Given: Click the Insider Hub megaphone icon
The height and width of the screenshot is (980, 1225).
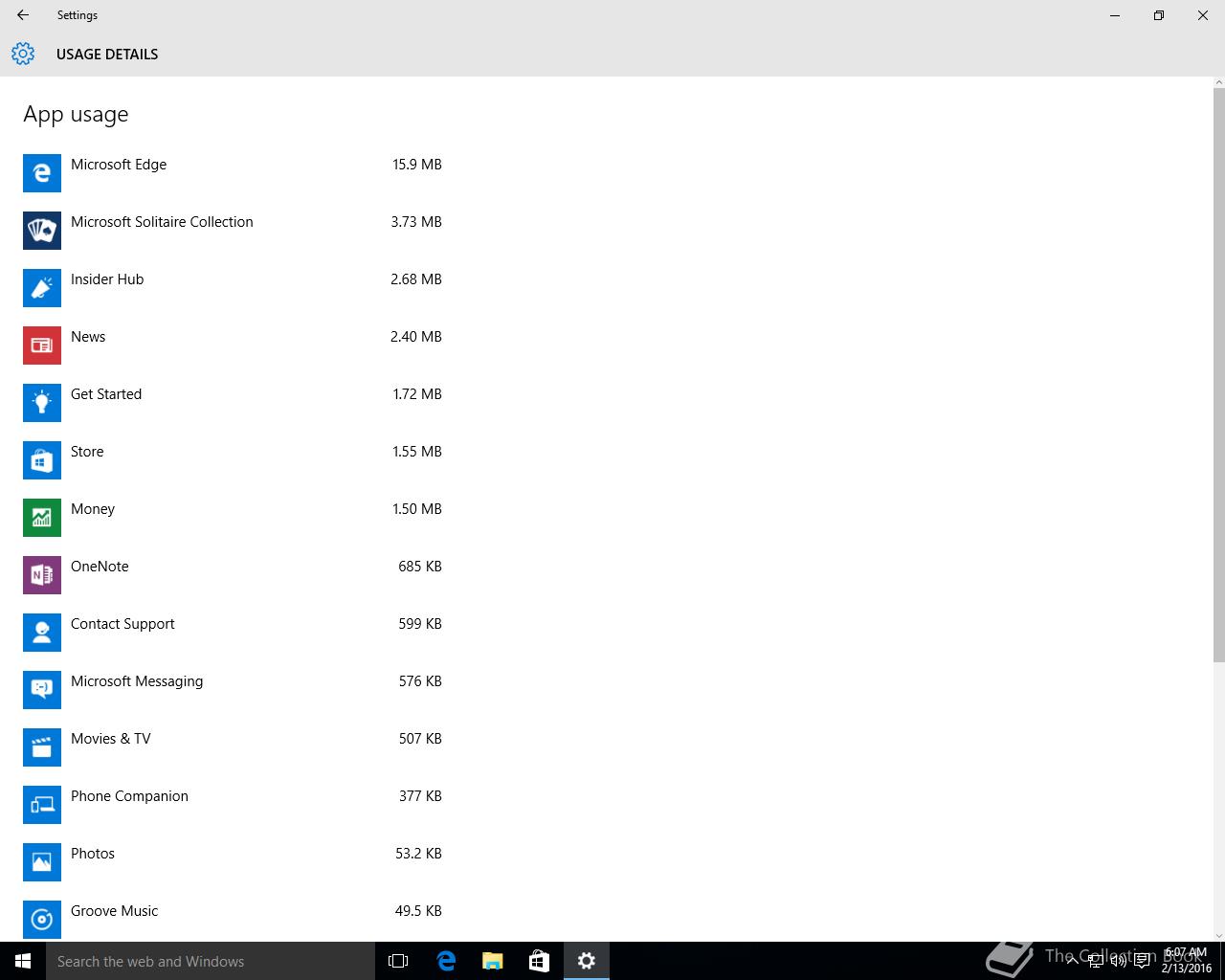Looking at the screenshot, I should coord(42,288).
